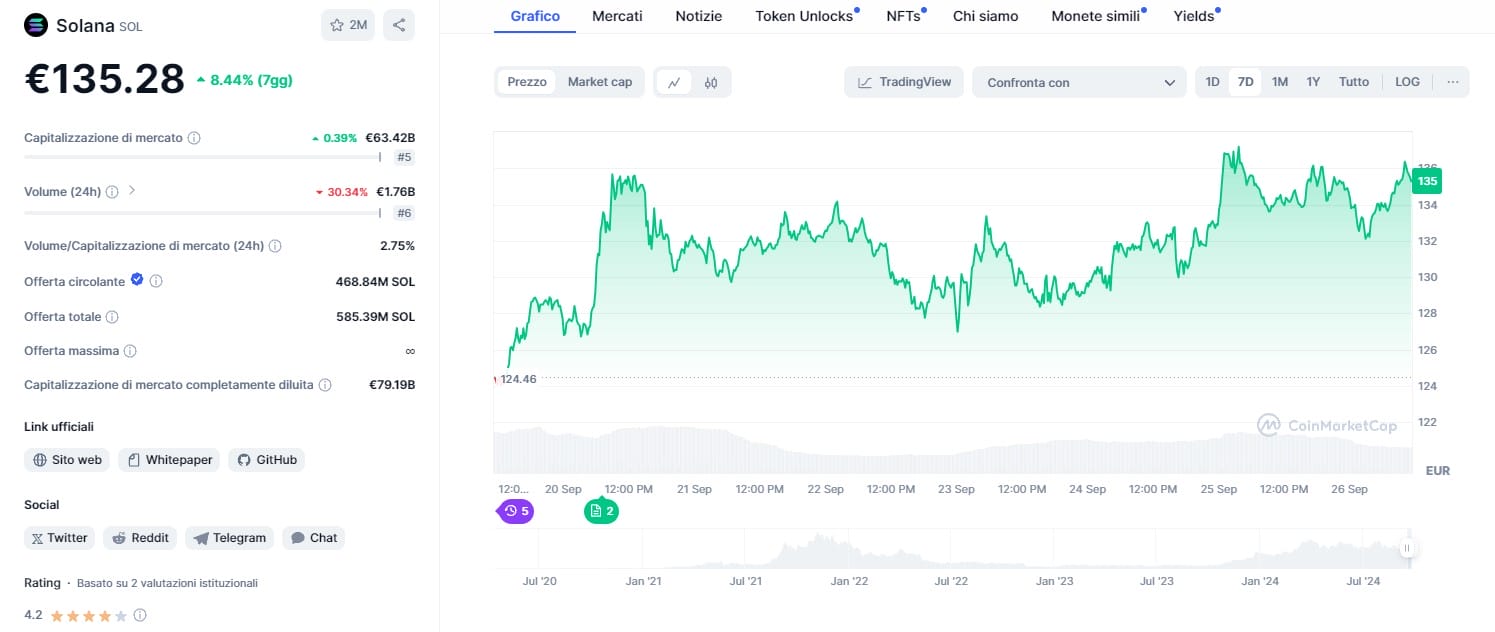The width and height of the screenshot is (1495, 632).
Task: Click info icon next to Capitalizzazione di mercato
Action: [194, 138]
